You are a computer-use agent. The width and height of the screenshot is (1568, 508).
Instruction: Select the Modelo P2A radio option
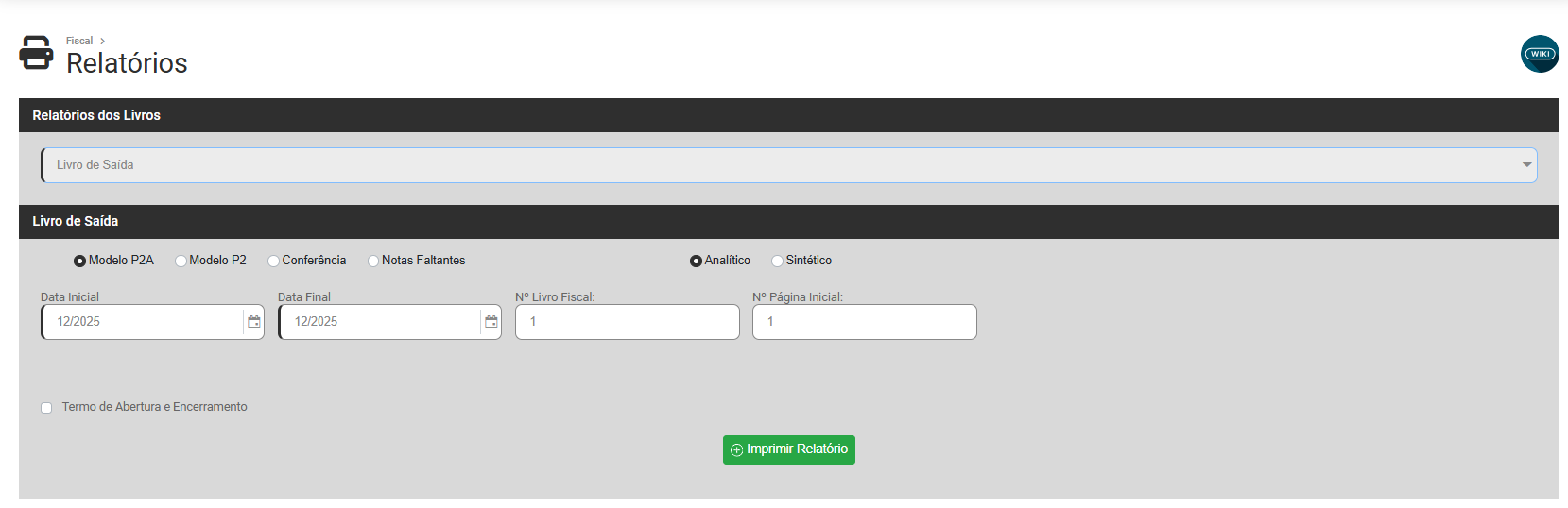(79, 261)
